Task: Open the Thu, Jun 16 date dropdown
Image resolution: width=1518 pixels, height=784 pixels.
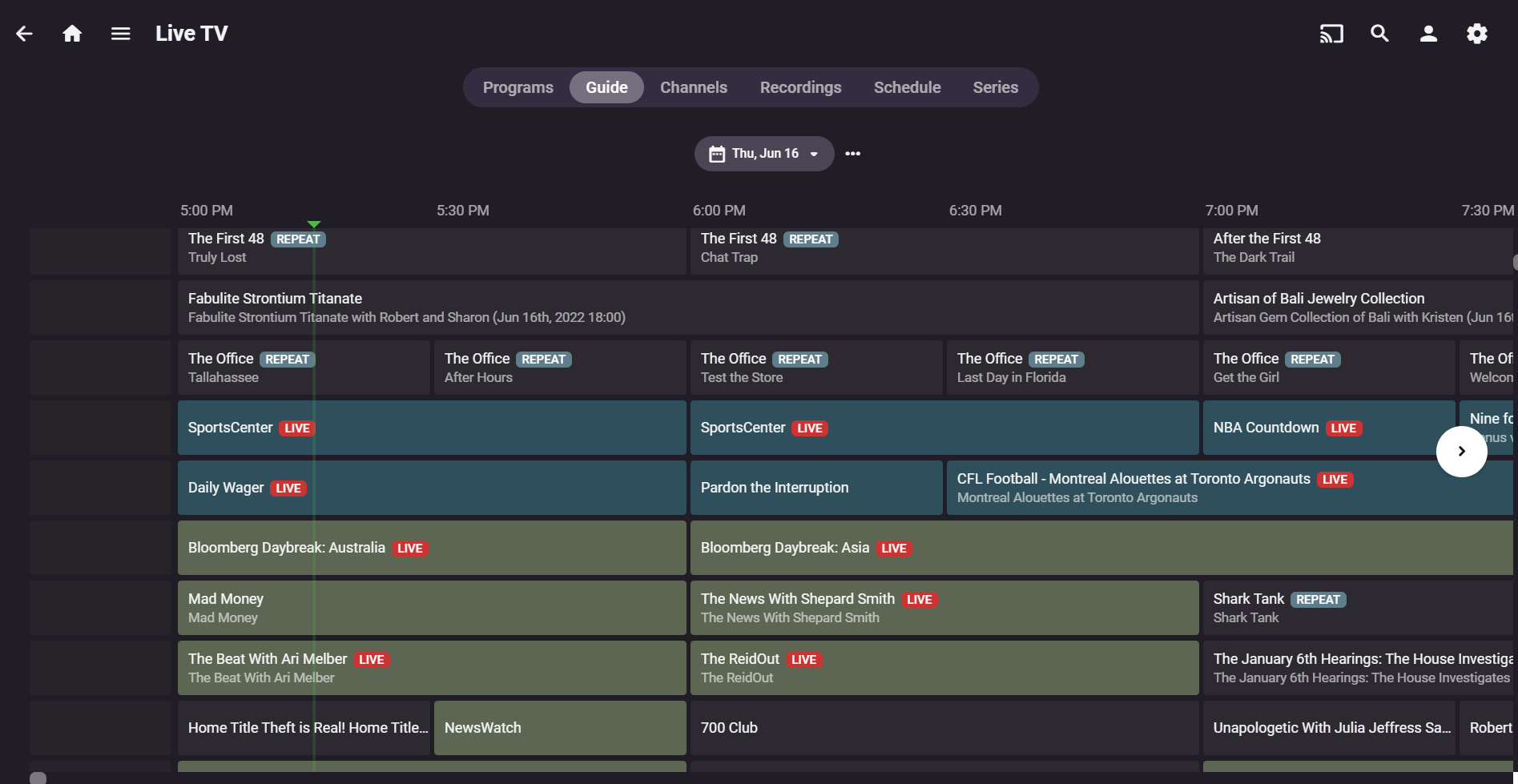Action: [x=764, y=154]
